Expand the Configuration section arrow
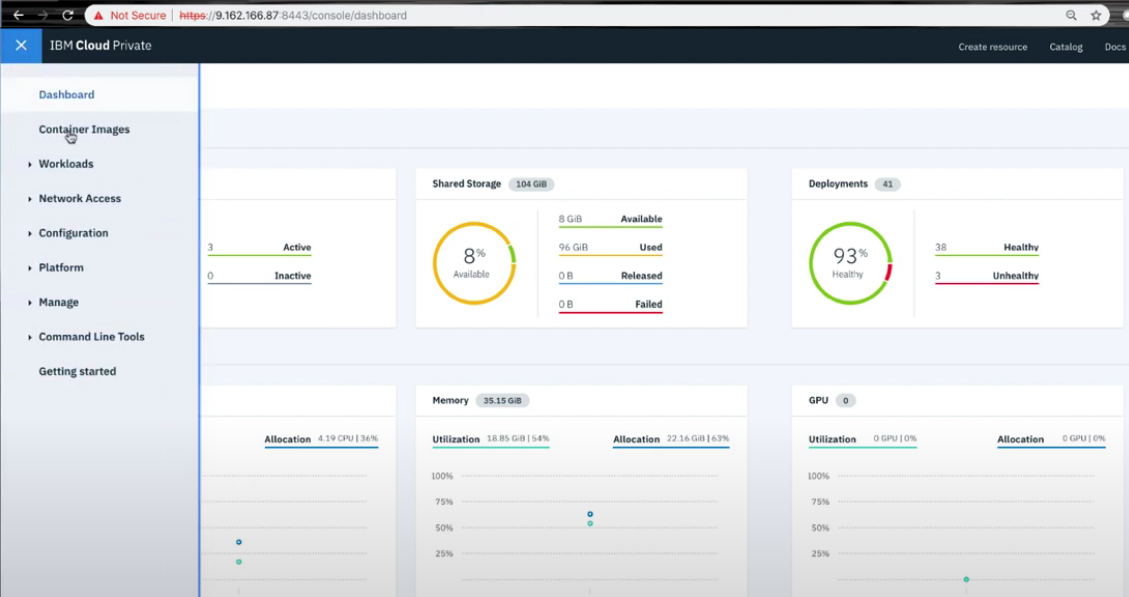This screenshot has height=597, width=1129. click(30, 233)
